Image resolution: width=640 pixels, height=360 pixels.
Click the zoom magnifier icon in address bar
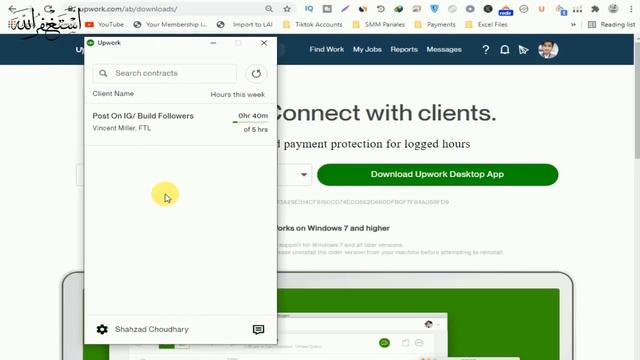269,9
